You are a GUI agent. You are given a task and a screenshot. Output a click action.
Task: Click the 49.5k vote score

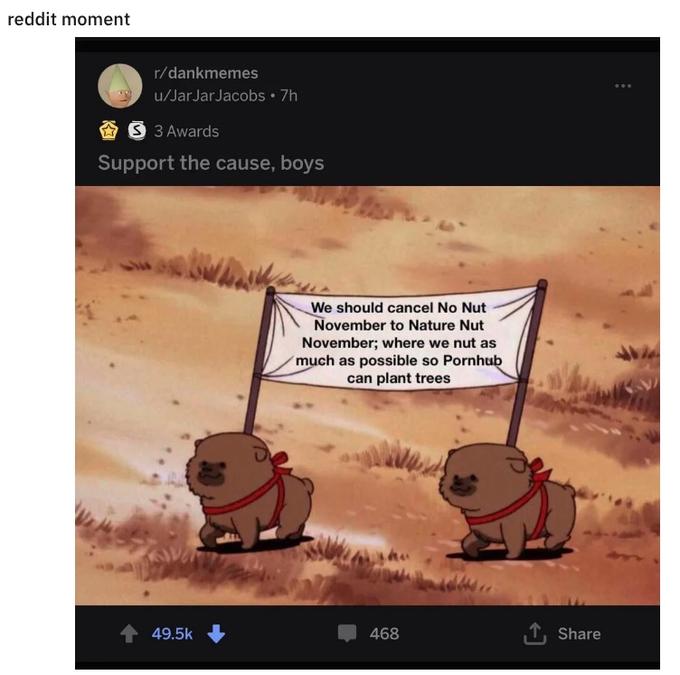pos(172,634)
